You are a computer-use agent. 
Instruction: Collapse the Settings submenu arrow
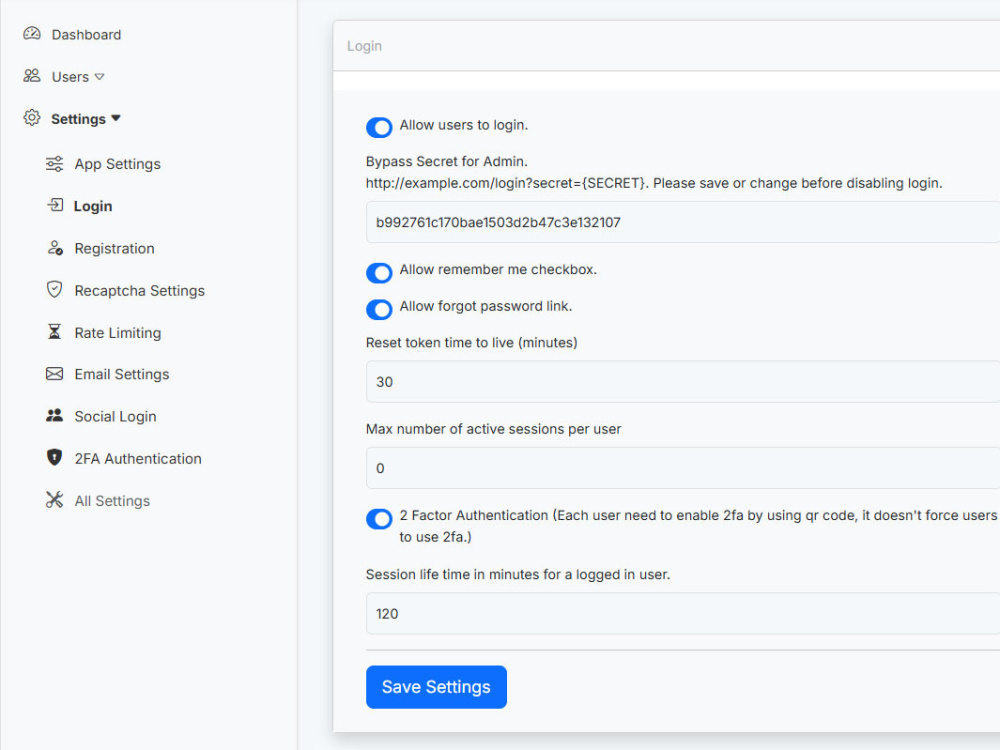coord(115,118)
